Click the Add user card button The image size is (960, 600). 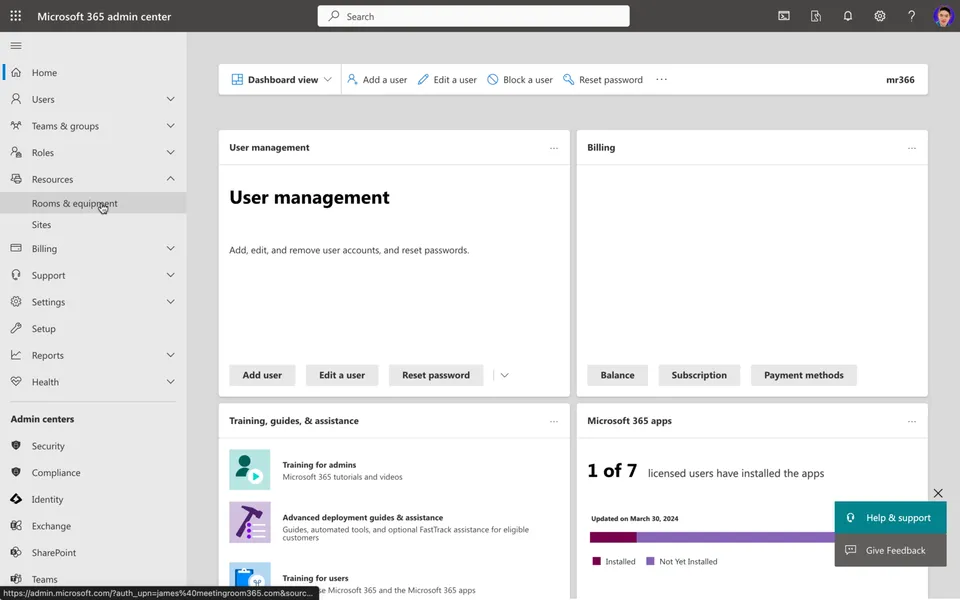262,375
